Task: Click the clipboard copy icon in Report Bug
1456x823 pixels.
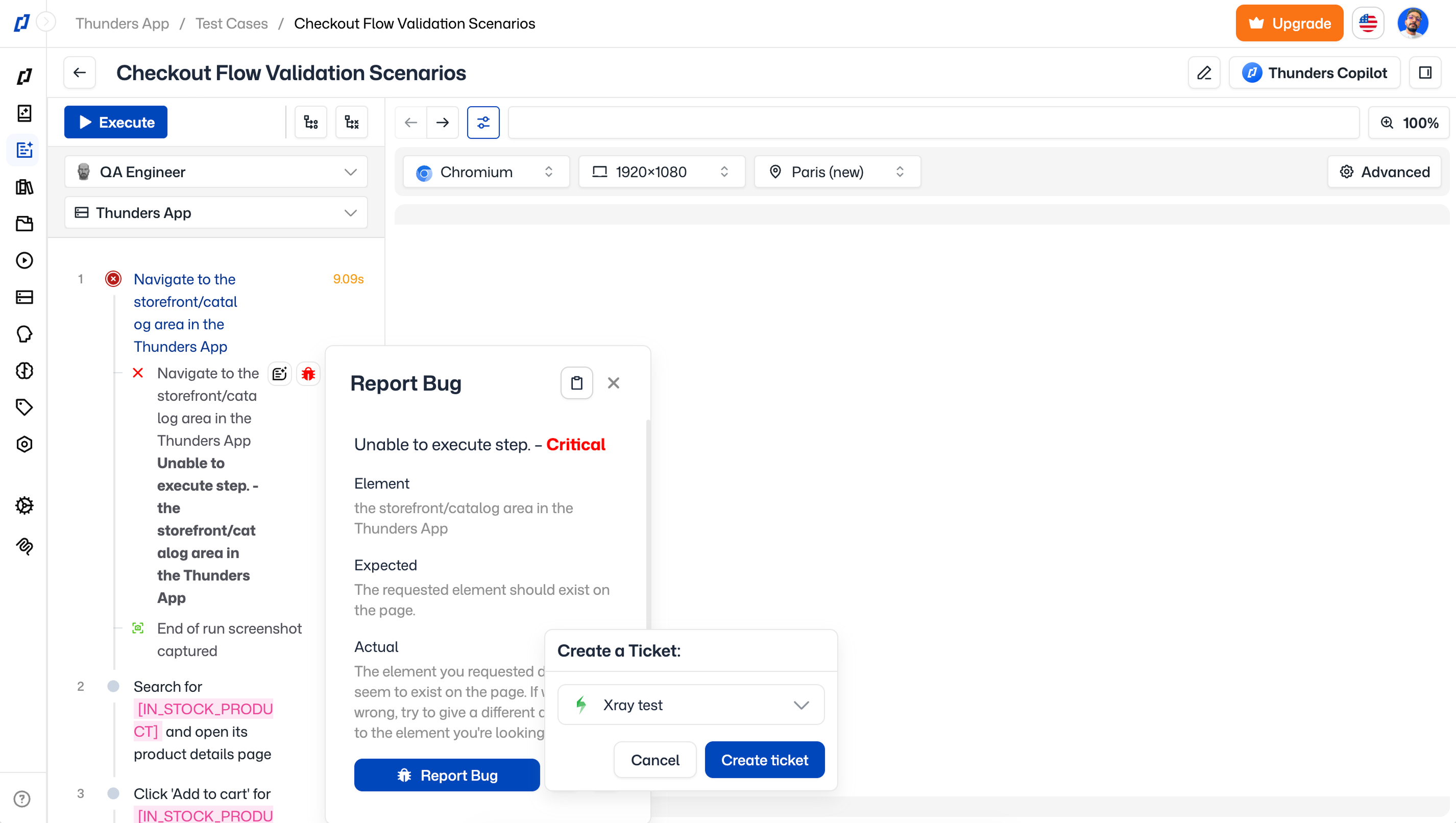Action: point(576,383)
